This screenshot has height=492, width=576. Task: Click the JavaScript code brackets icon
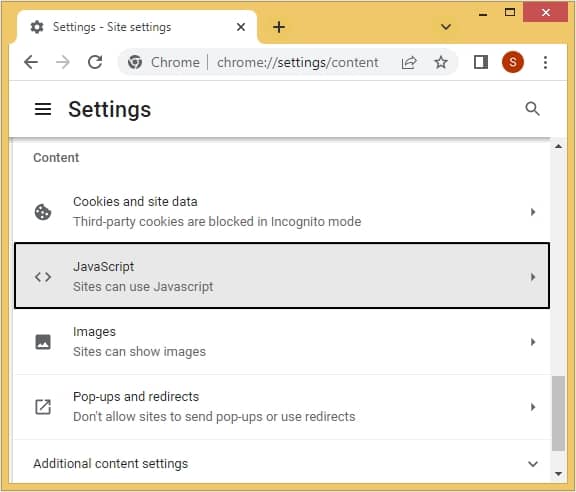click(43, 277)
